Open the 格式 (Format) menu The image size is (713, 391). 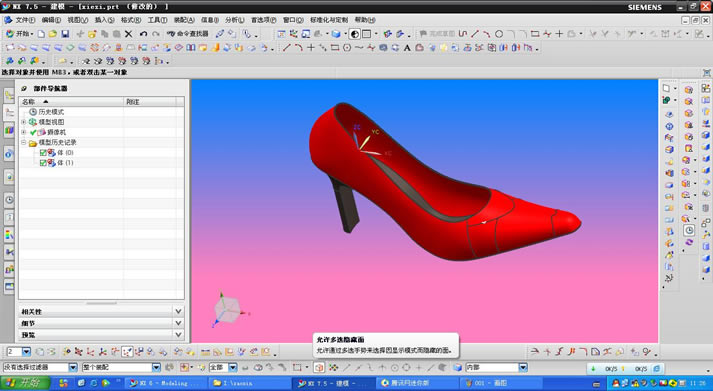pos(131,20)
